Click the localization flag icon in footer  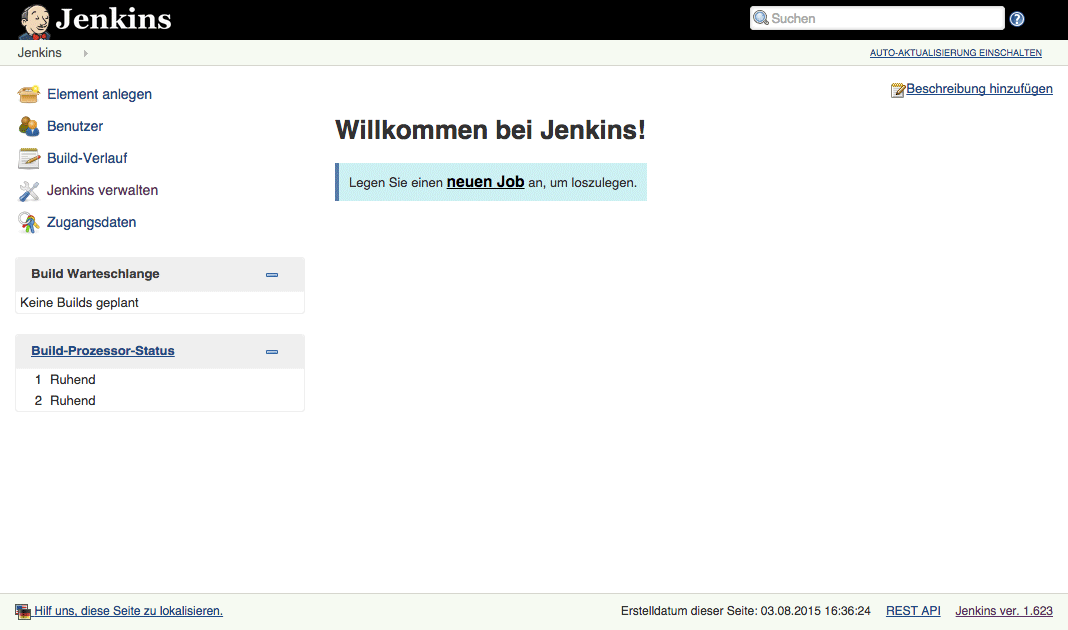coord(23,612)
